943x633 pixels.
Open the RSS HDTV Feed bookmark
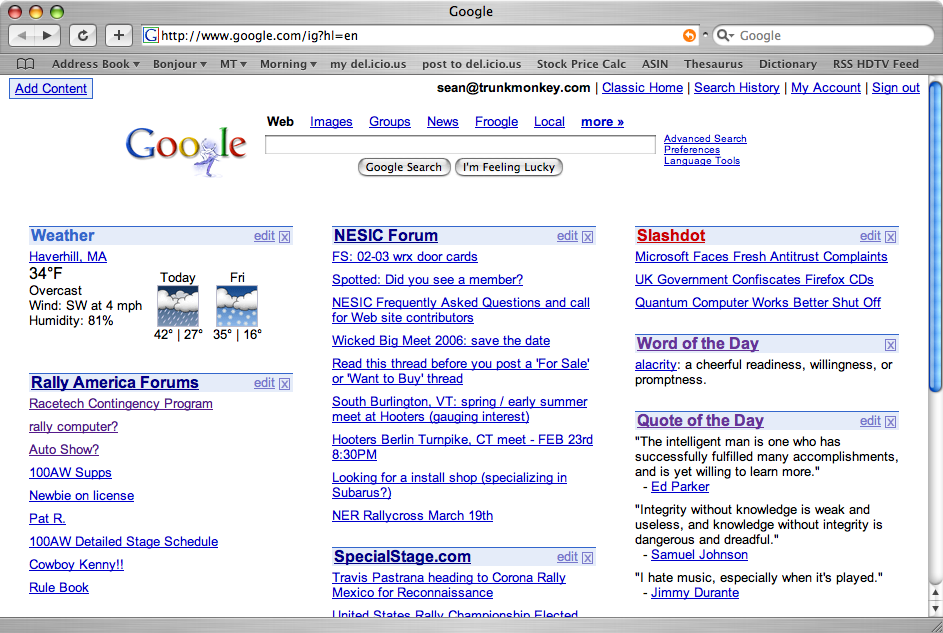pos(876,64)
